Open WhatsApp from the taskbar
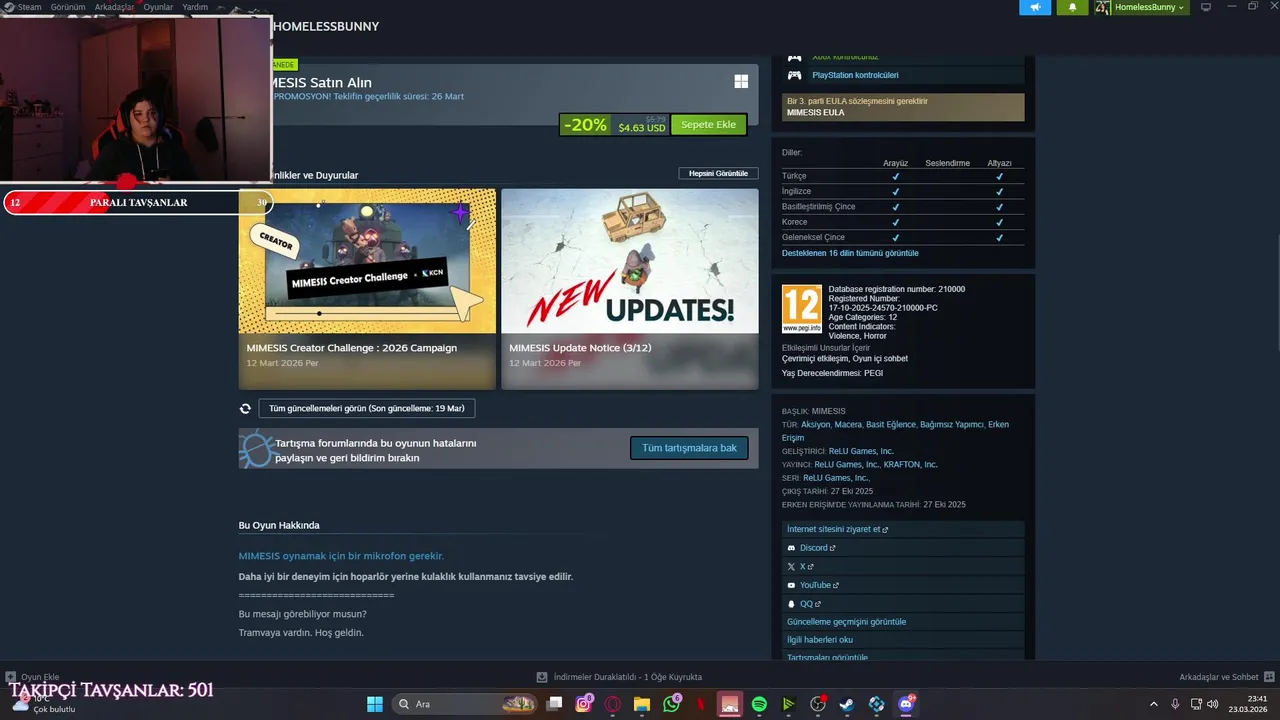Screen dimensions: 1280x720 pos(671,704)
